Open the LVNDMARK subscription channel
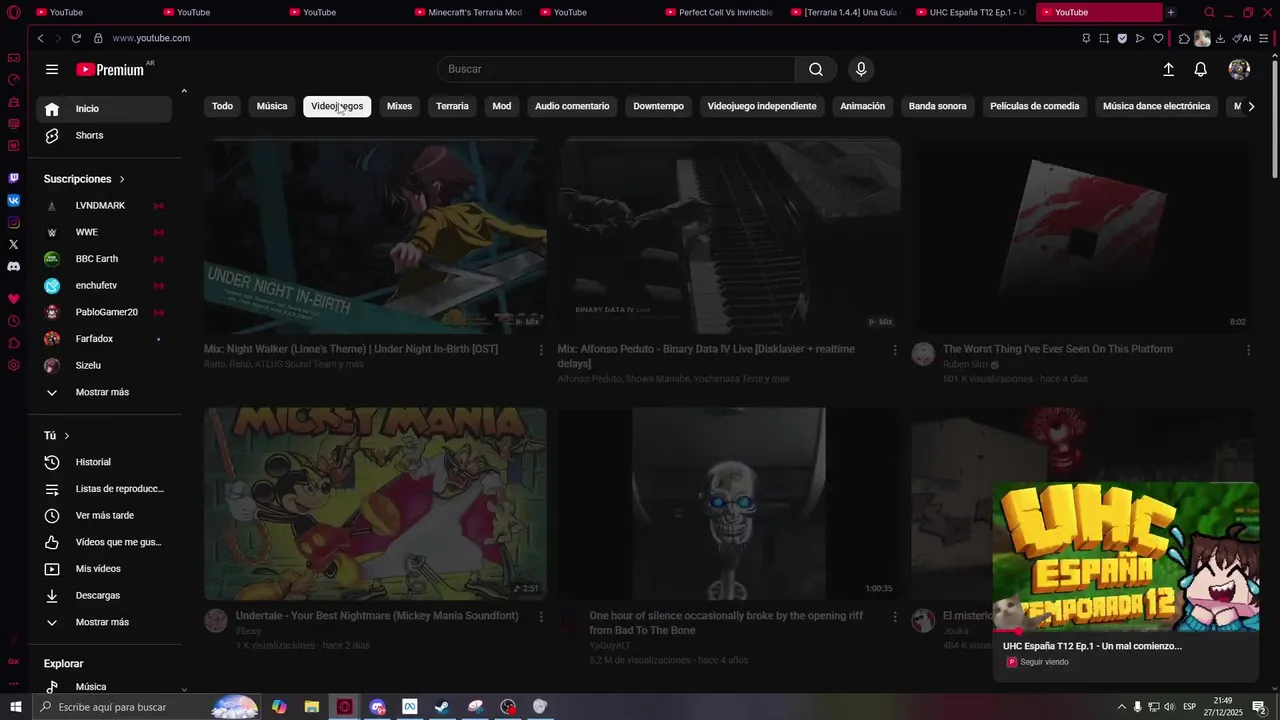Screen dimensions: 1280x720 (x=104, y=205)
